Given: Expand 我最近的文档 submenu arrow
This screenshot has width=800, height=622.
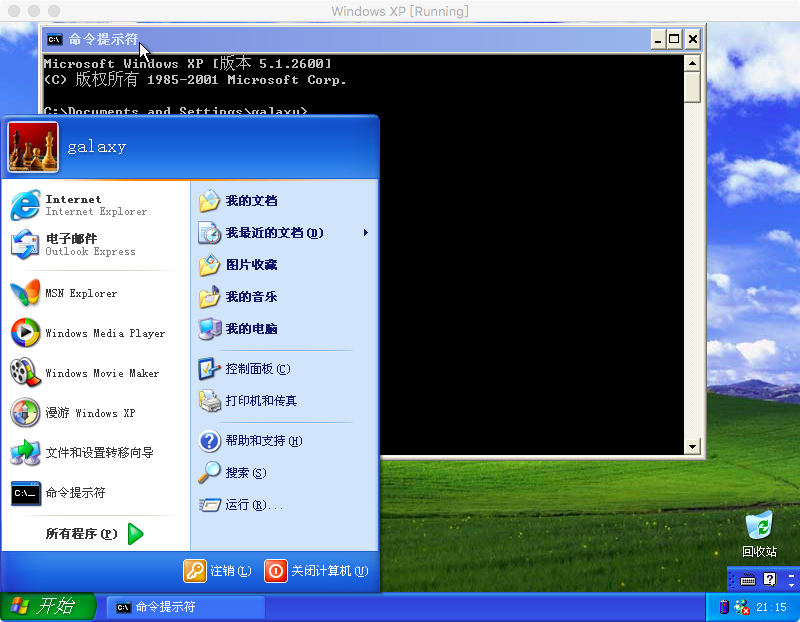Looking at the screenshot, I should pos(366,233).
